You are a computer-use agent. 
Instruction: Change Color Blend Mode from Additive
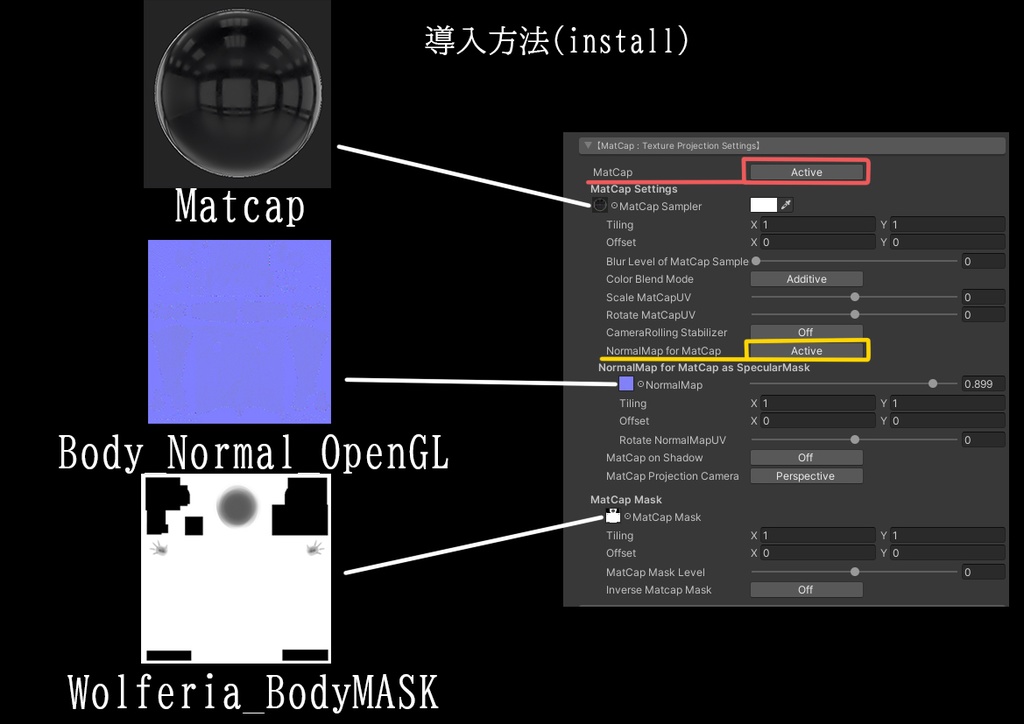(x=806, y=278)
